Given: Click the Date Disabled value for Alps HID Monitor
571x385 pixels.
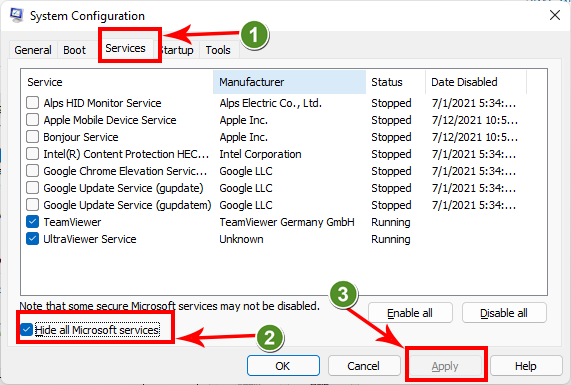Looking at the screenshot, I should click(474, 103).
